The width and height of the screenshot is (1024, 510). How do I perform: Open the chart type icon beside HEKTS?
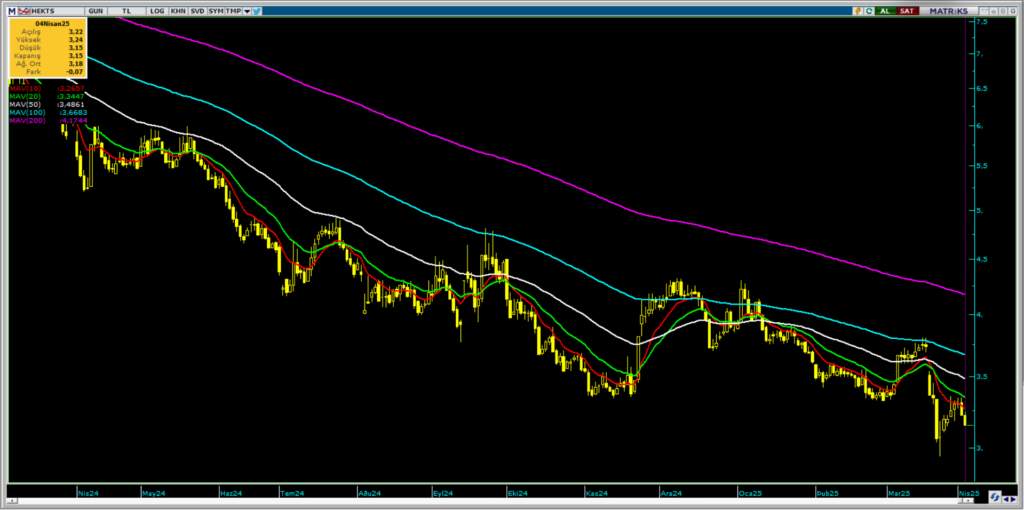point(24,11)
